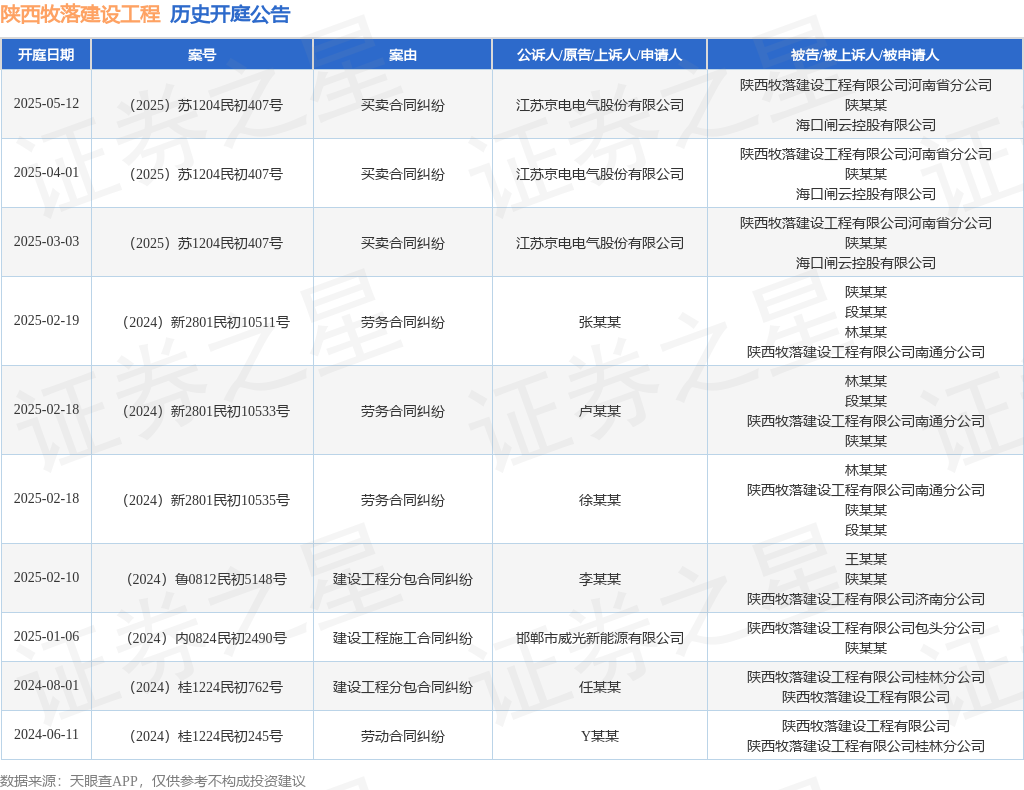Click the date cell 2025-01-06
The image size is (1024, 790).
click(46, 637)
